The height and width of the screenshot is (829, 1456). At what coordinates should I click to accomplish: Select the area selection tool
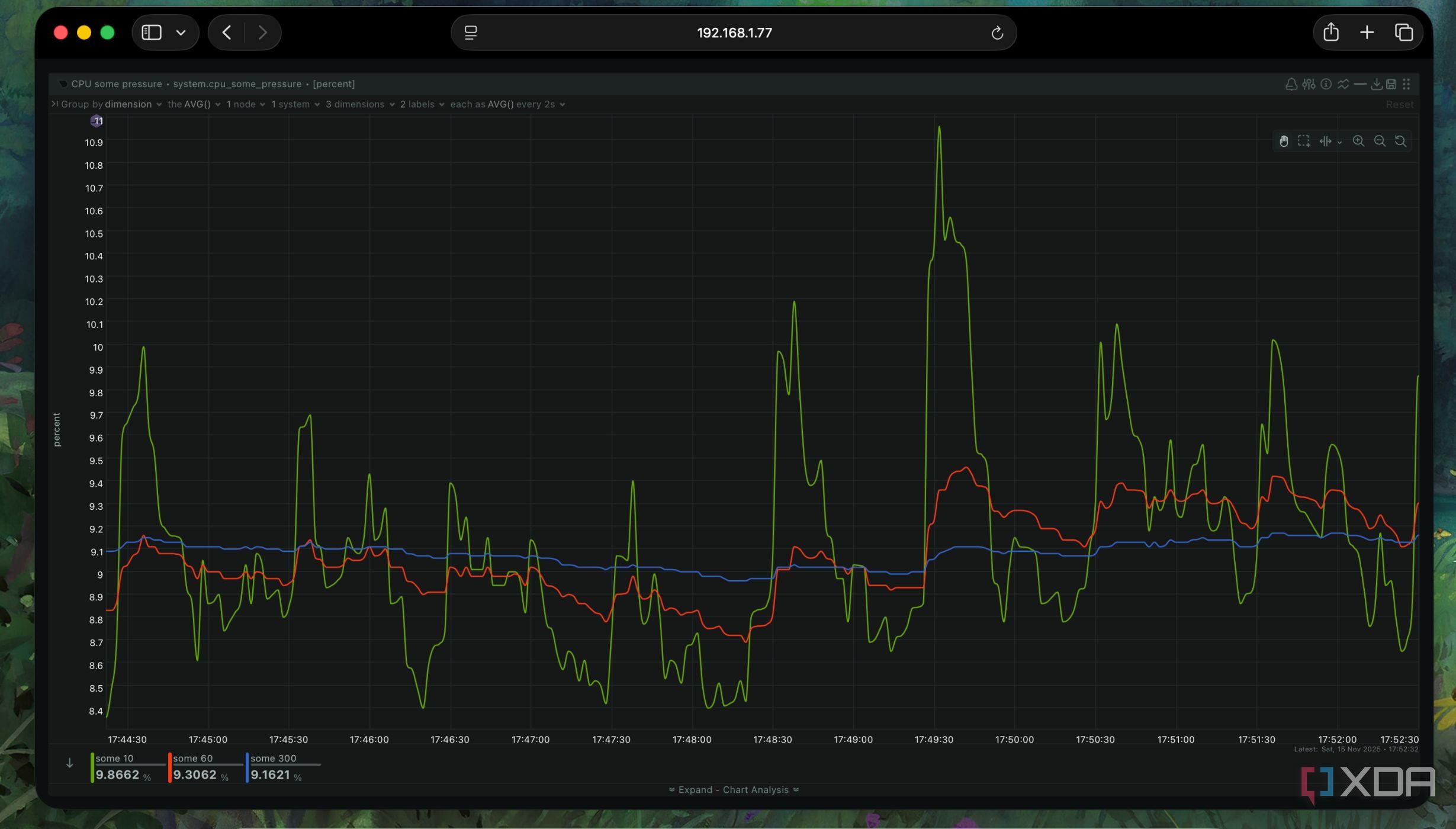pos(1304,141)
